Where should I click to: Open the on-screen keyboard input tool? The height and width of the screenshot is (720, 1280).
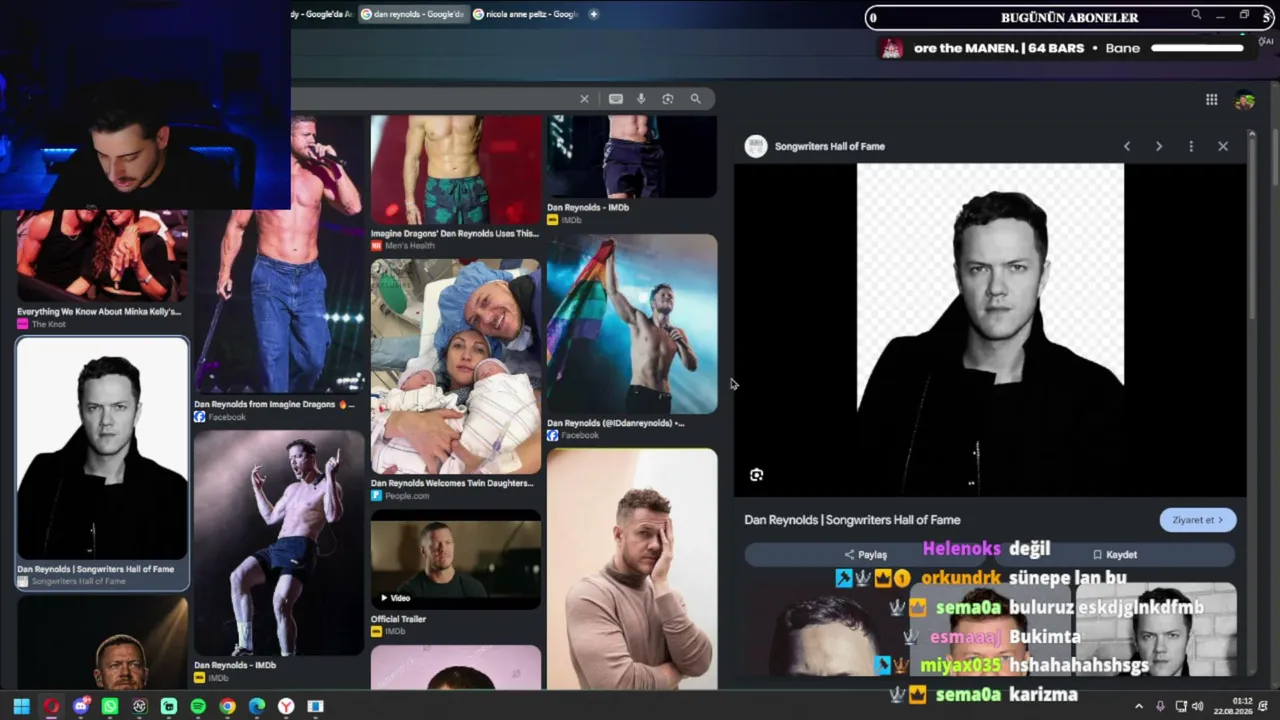(616, 99)
